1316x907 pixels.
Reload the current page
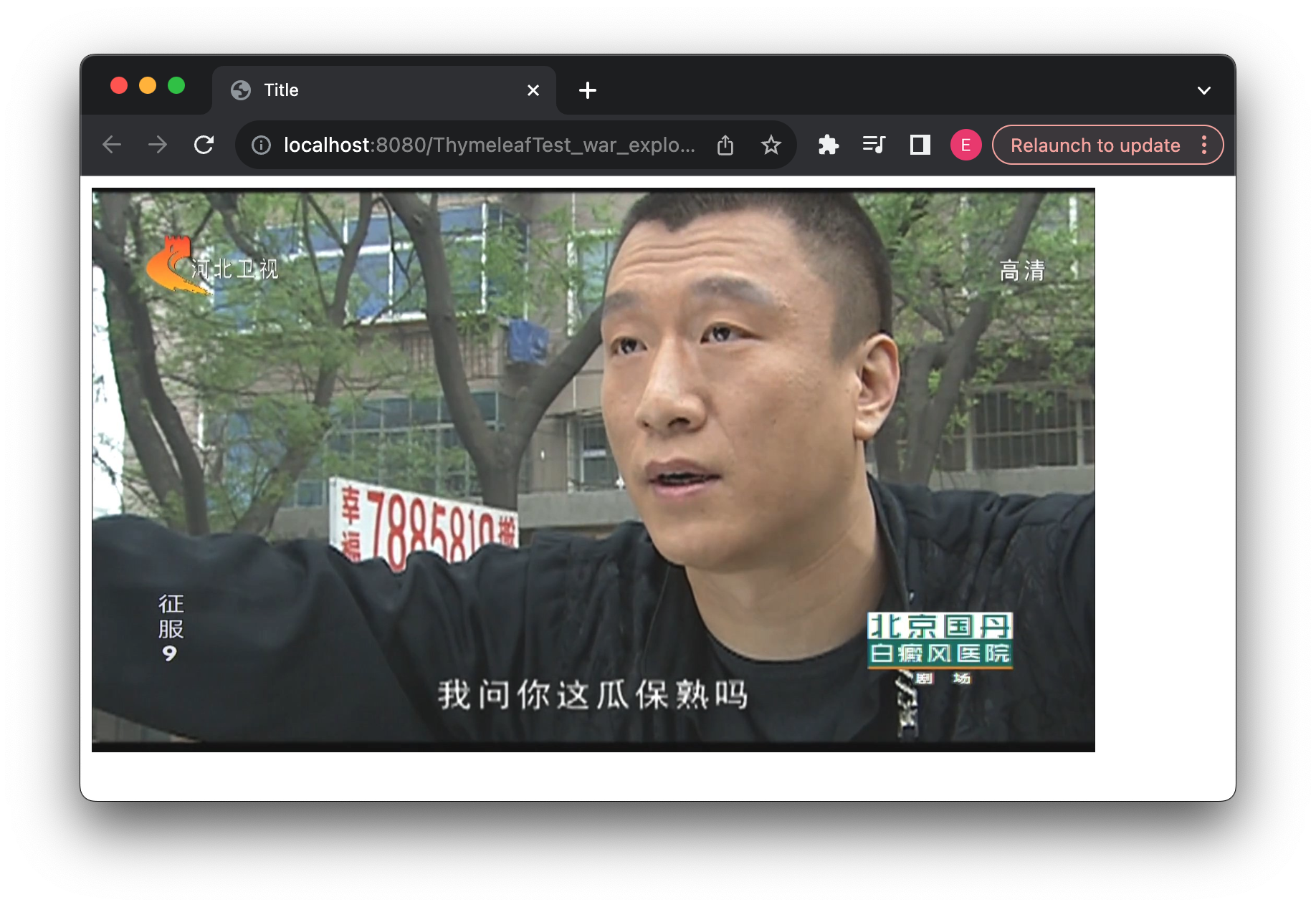[204, 145]
